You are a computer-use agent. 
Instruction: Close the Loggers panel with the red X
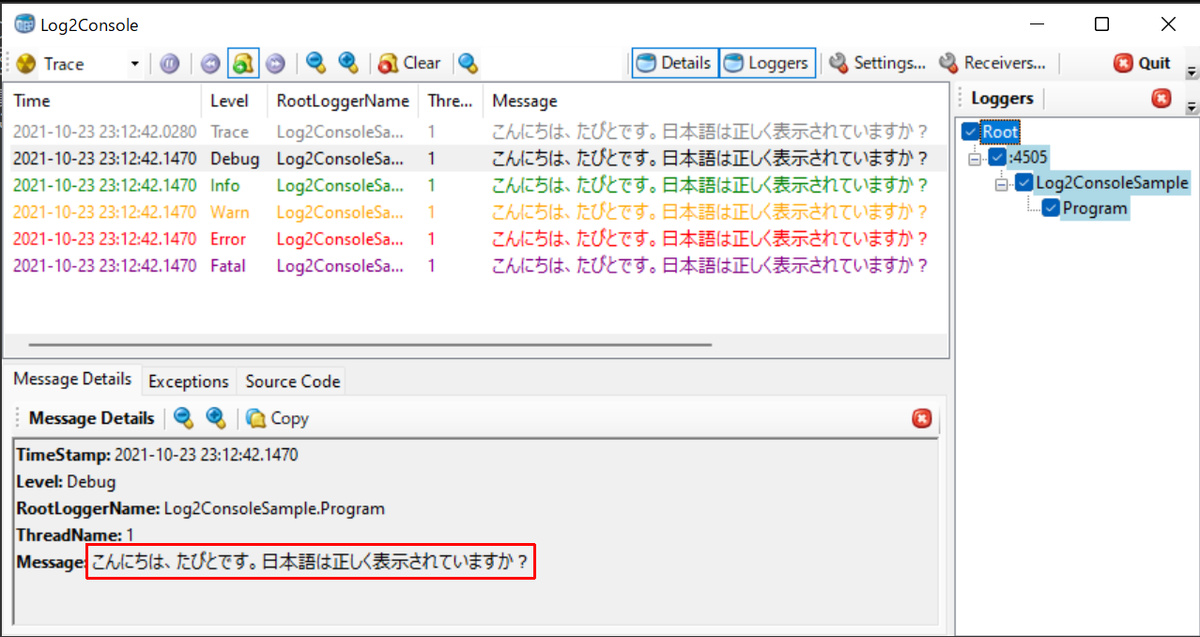point(1160,98)
